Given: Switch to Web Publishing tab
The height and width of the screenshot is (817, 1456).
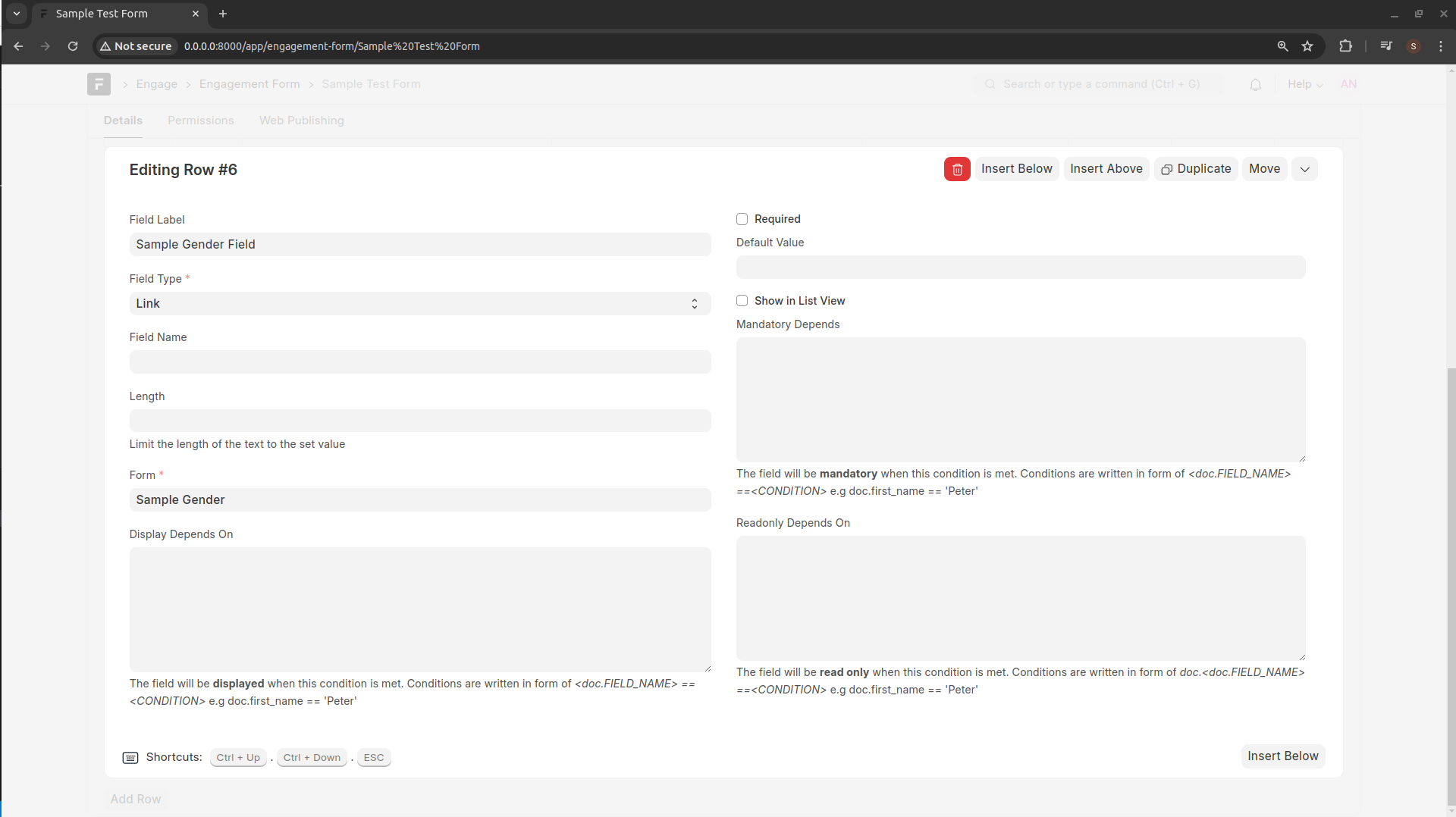Looking at the screenshot, I should pyautogui.click(x=302, y=121).
